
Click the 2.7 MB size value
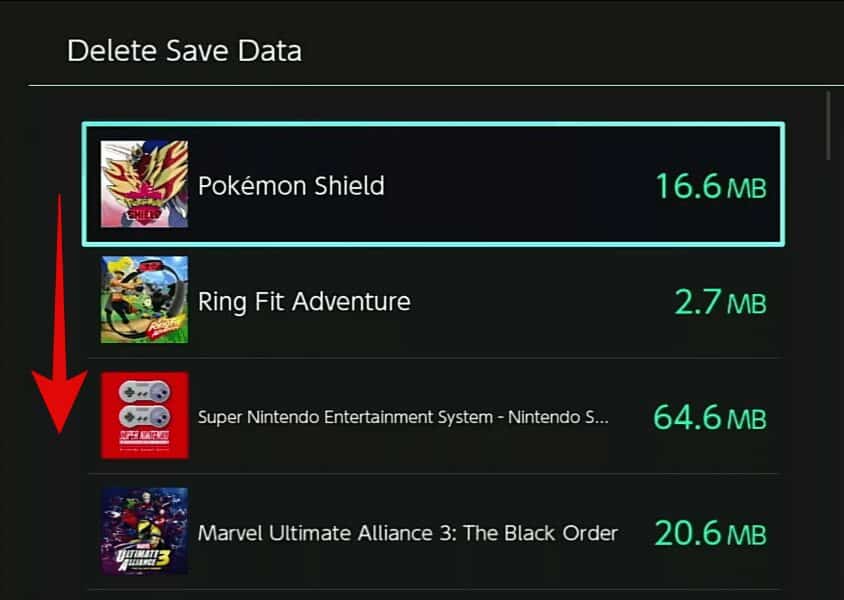[x=720, y=301]
